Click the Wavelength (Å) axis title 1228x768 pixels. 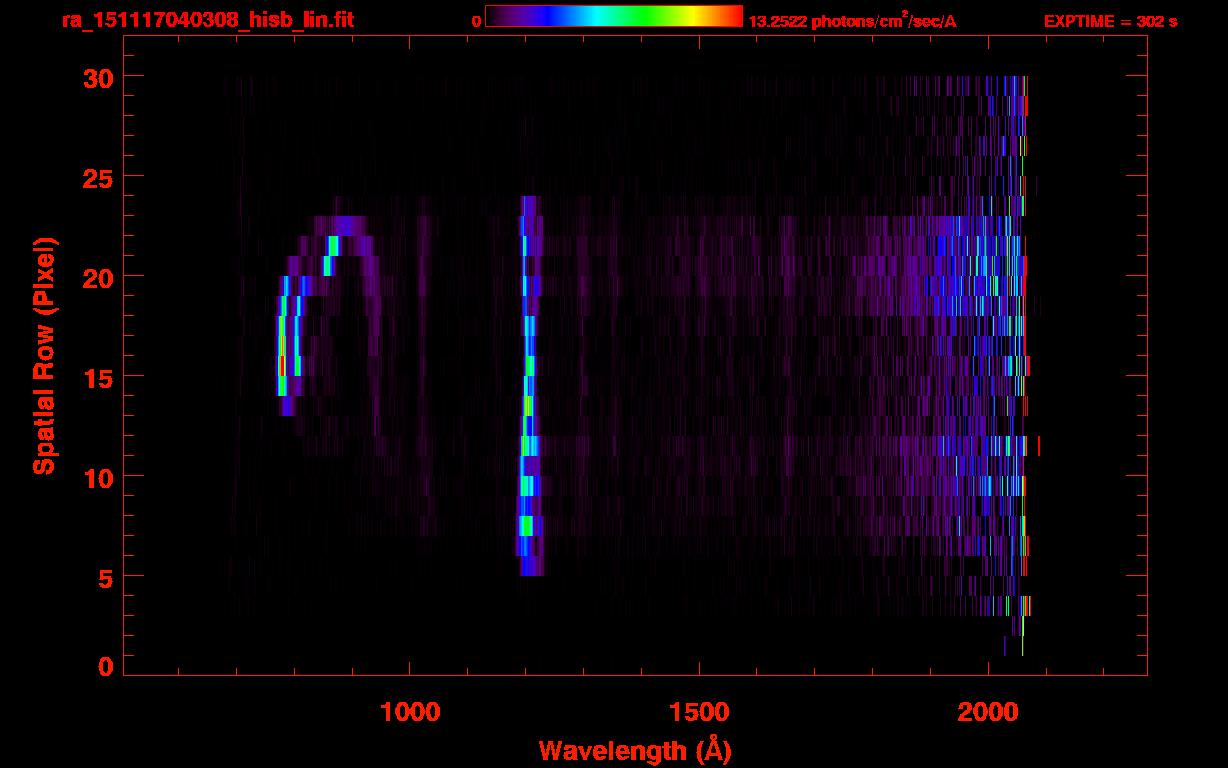click(635, 750)
